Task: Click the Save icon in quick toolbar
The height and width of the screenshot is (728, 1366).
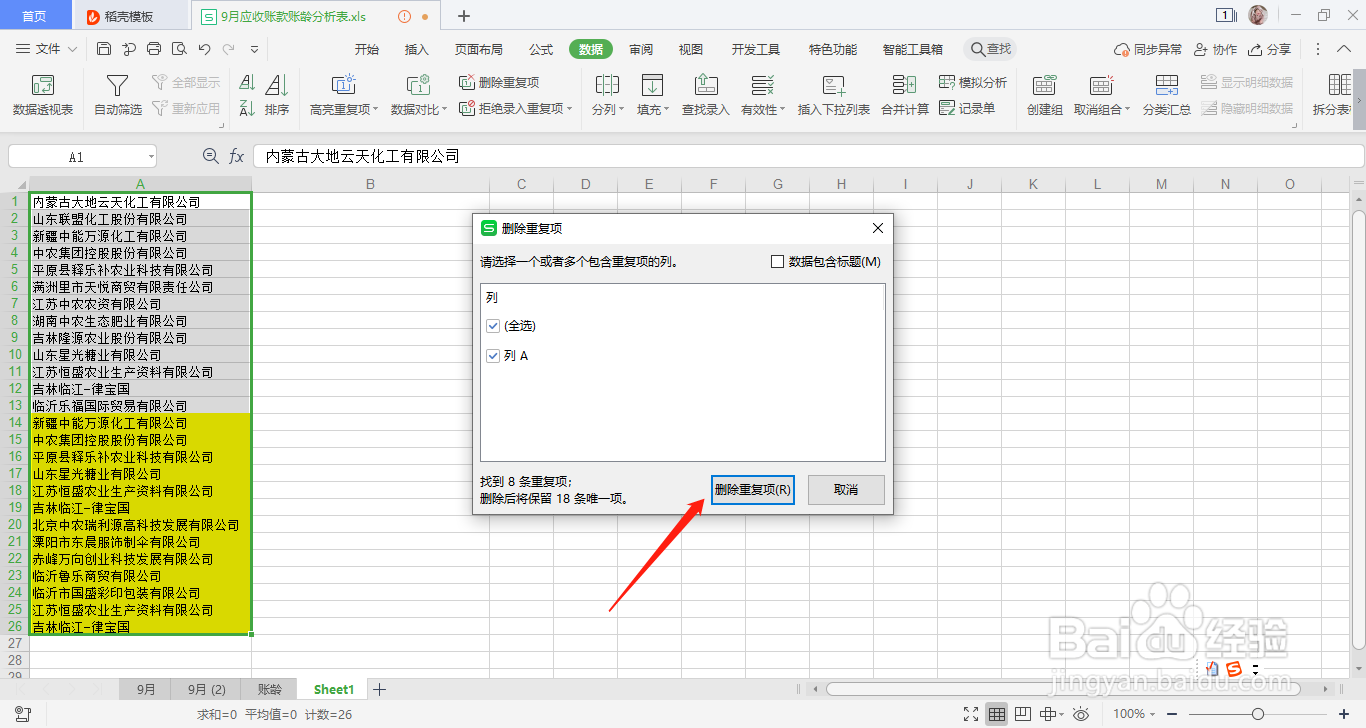Action: pos(104,49)
